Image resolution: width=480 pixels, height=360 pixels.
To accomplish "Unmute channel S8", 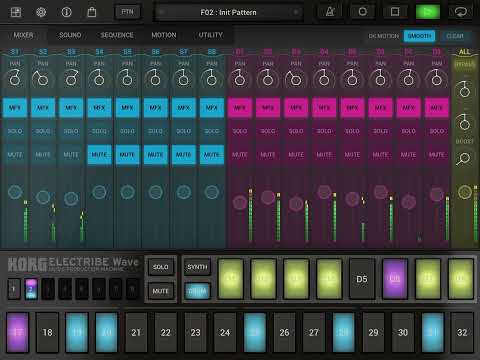I will point(211,155).
